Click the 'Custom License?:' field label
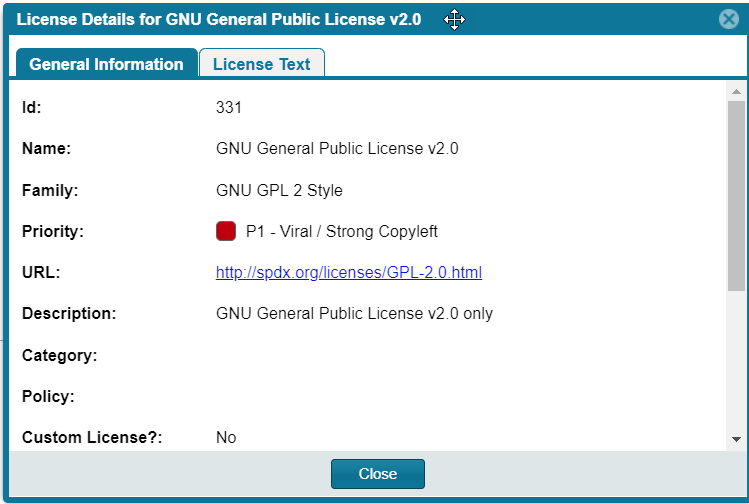This screenshot has width=749, height=504. 92,437
